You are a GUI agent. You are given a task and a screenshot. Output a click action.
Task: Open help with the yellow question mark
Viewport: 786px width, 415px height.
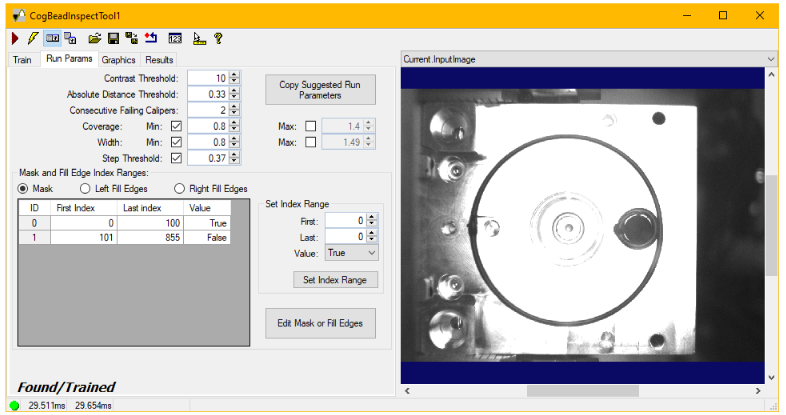[218, 38]
